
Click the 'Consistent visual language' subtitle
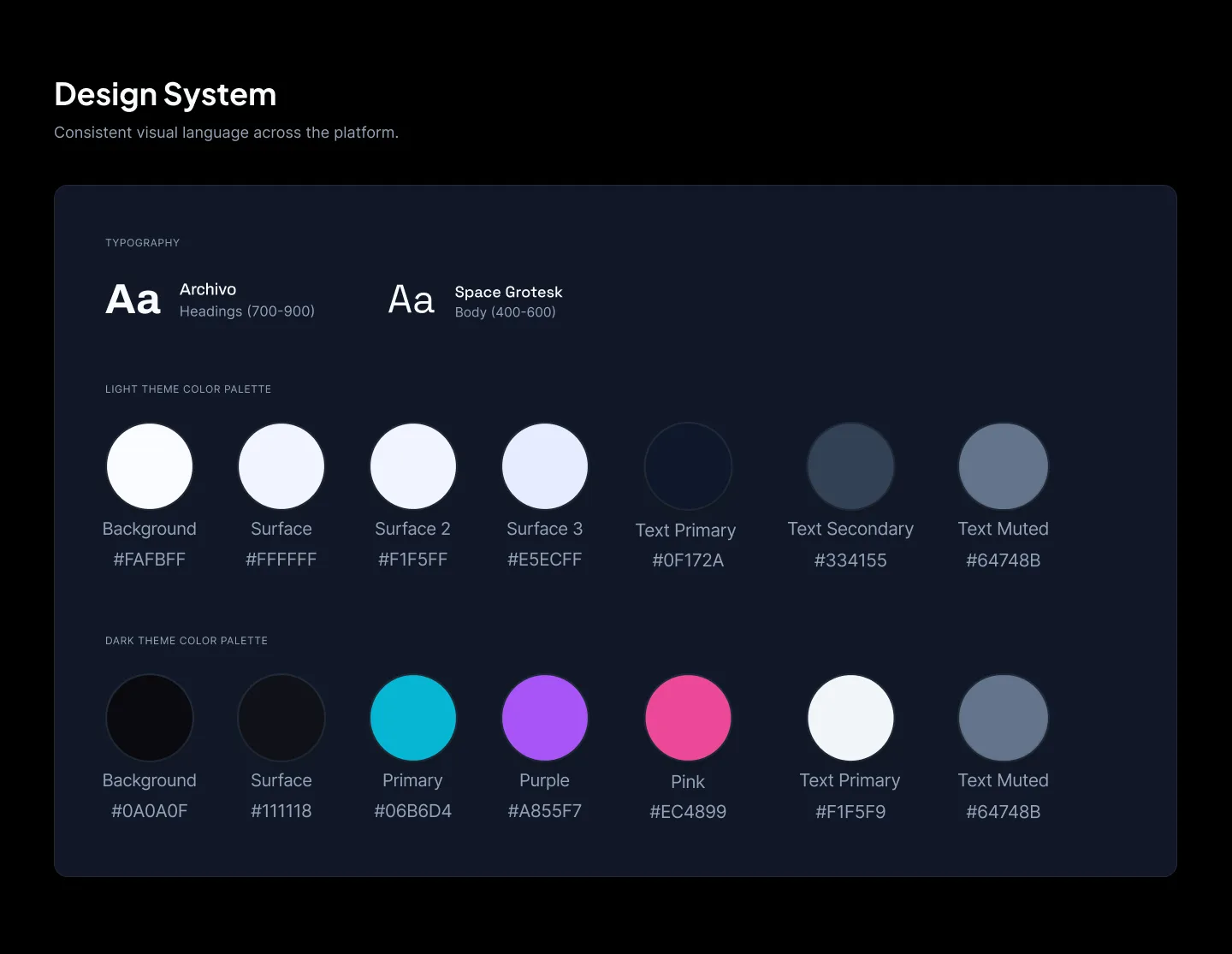(227, 133)
